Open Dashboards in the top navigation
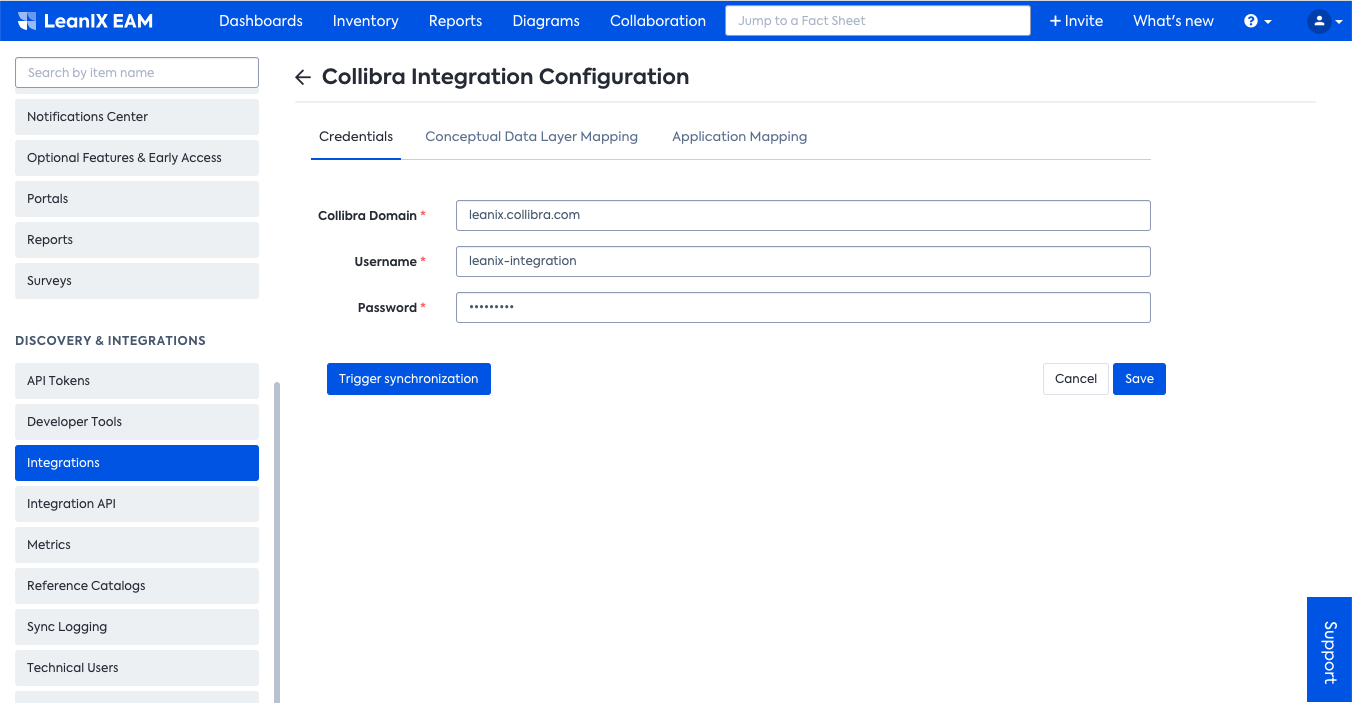Screen dimensions: 1352x703 point(261,21)
